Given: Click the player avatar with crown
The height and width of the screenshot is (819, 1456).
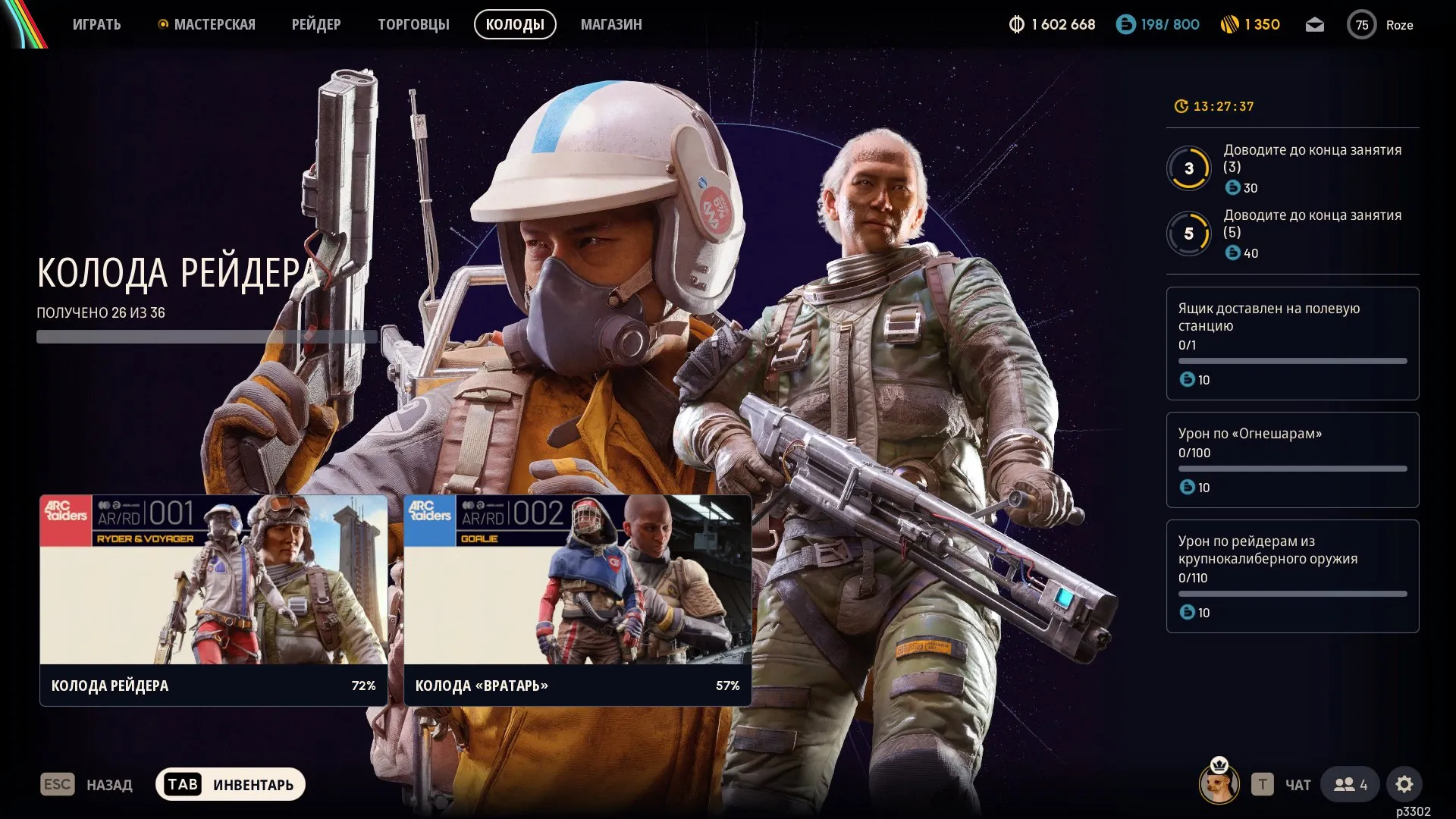Looking at the screenshot, I should tap(1219, 783).
